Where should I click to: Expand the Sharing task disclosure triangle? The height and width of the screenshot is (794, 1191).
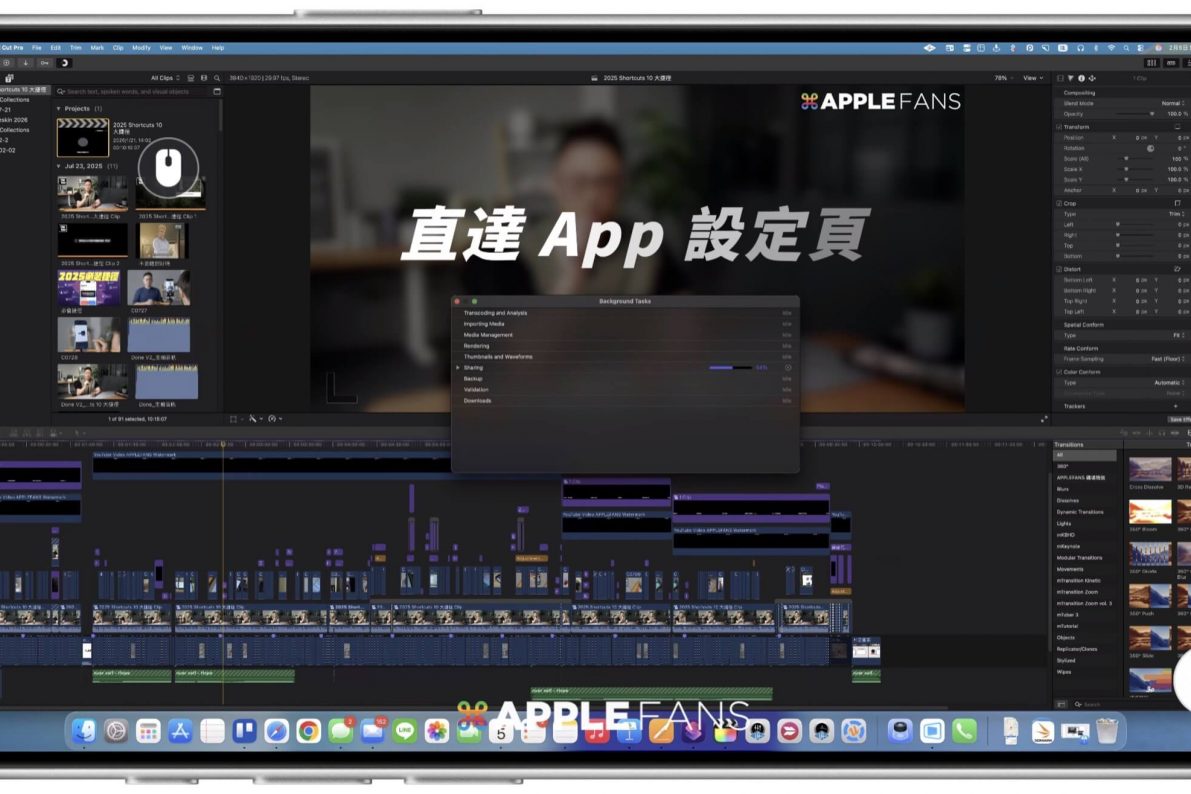458,368
